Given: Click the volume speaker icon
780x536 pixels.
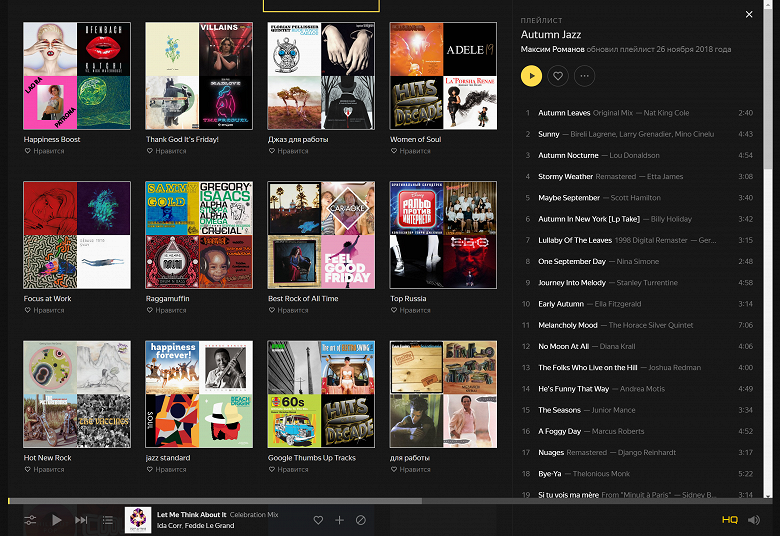Looking at the screenshot, I should click(x=754, y=520).
